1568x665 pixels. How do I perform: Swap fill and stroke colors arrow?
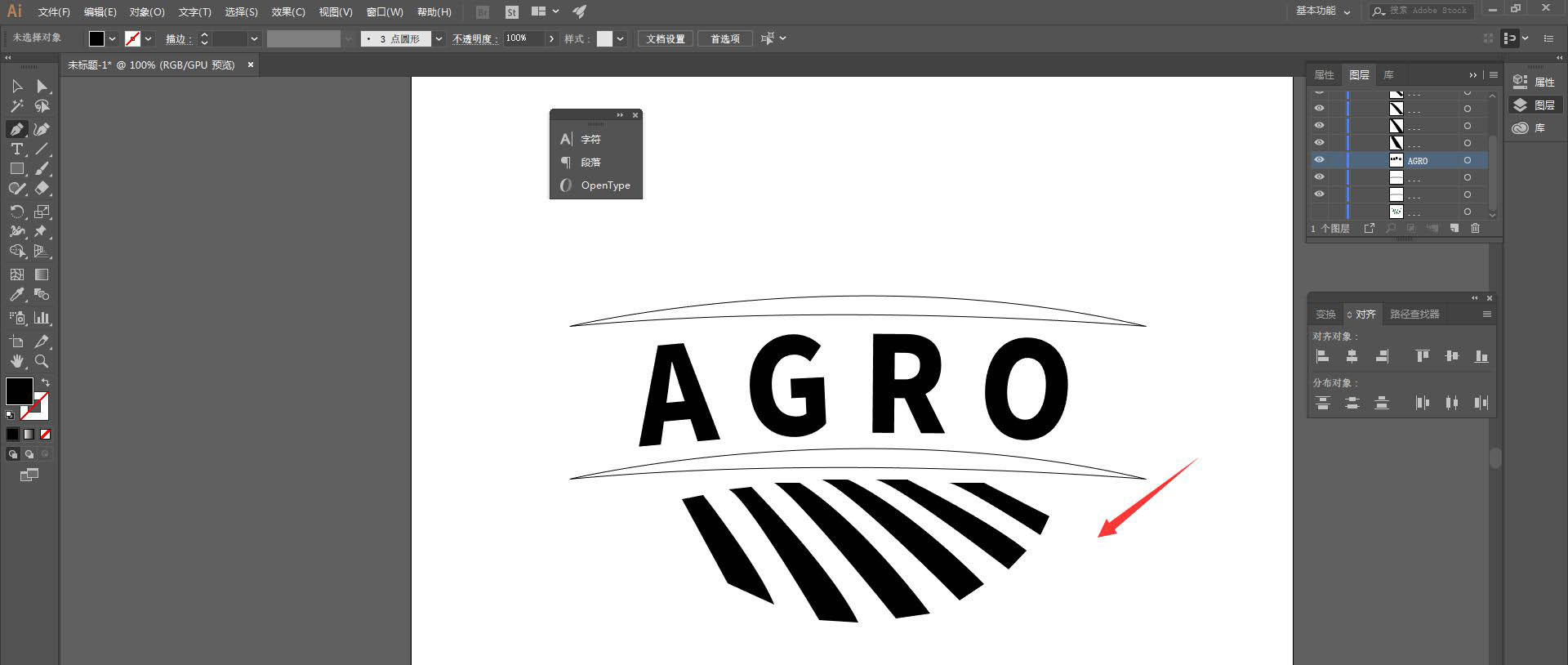[46, 382]
